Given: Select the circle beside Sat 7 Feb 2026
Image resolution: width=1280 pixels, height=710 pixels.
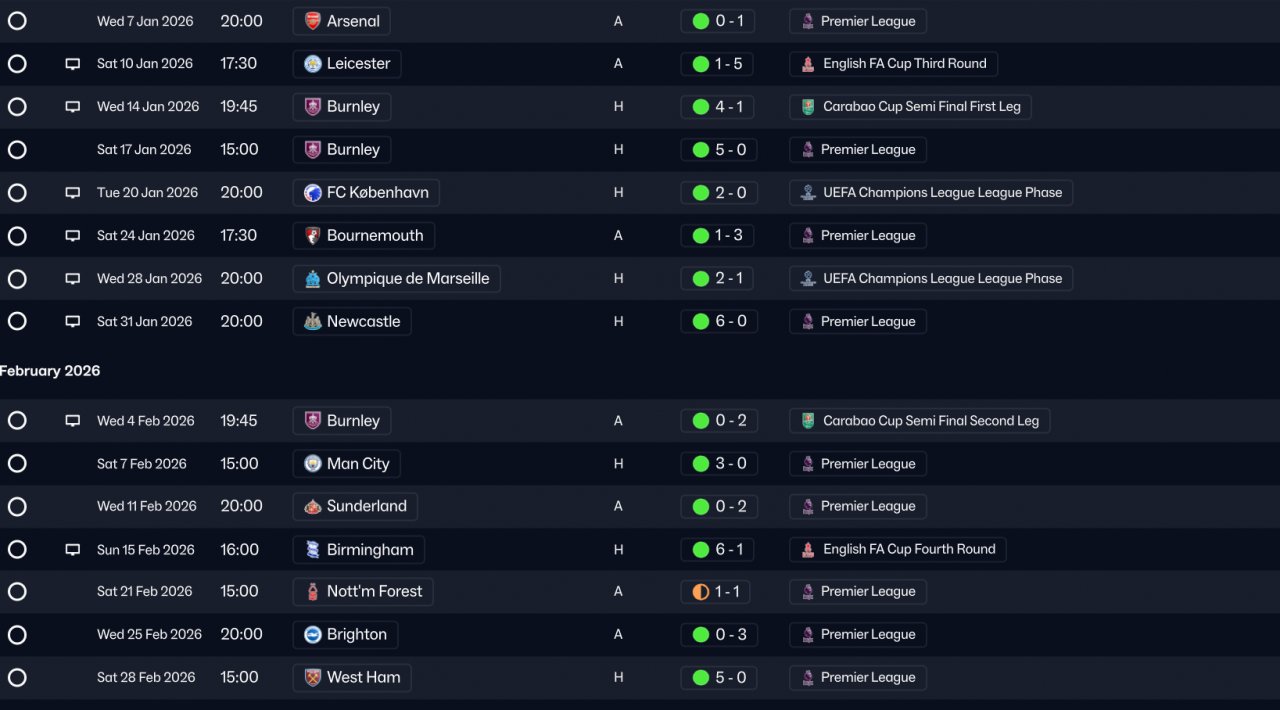Looking at the screenshot, I should click(17, 464).
